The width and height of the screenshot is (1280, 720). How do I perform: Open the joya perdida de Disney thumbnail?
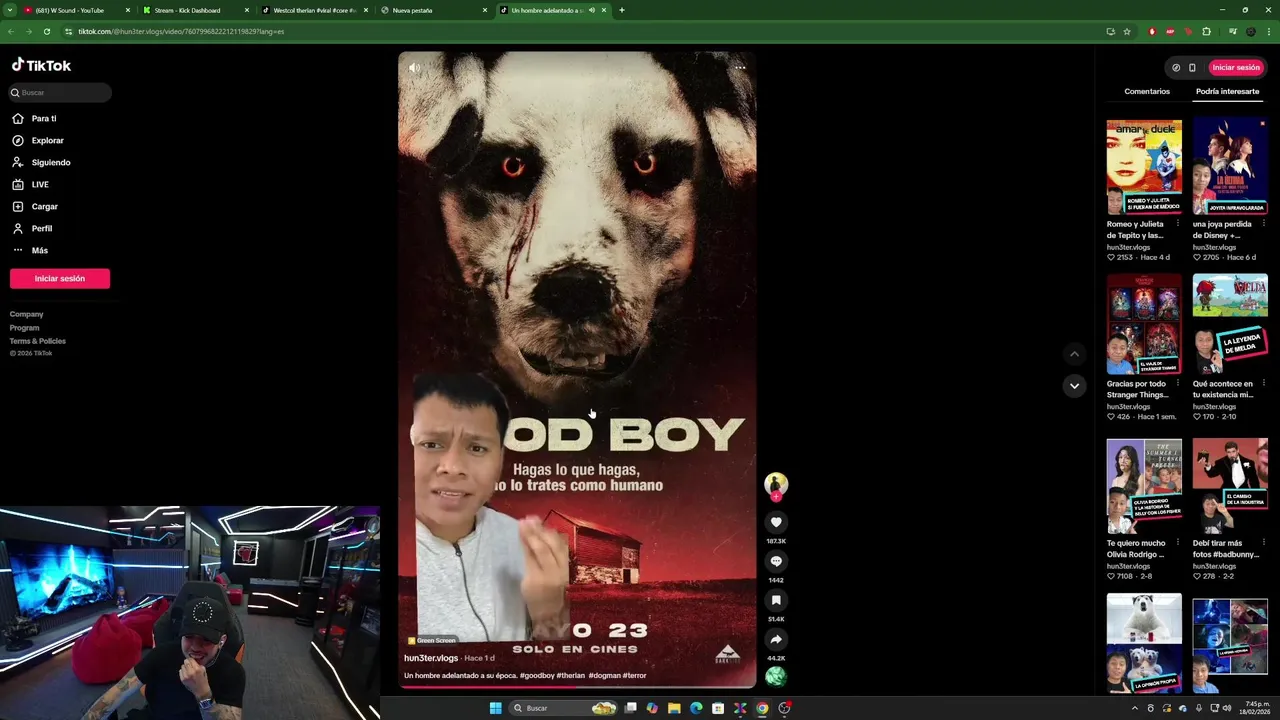point(1230,167)
